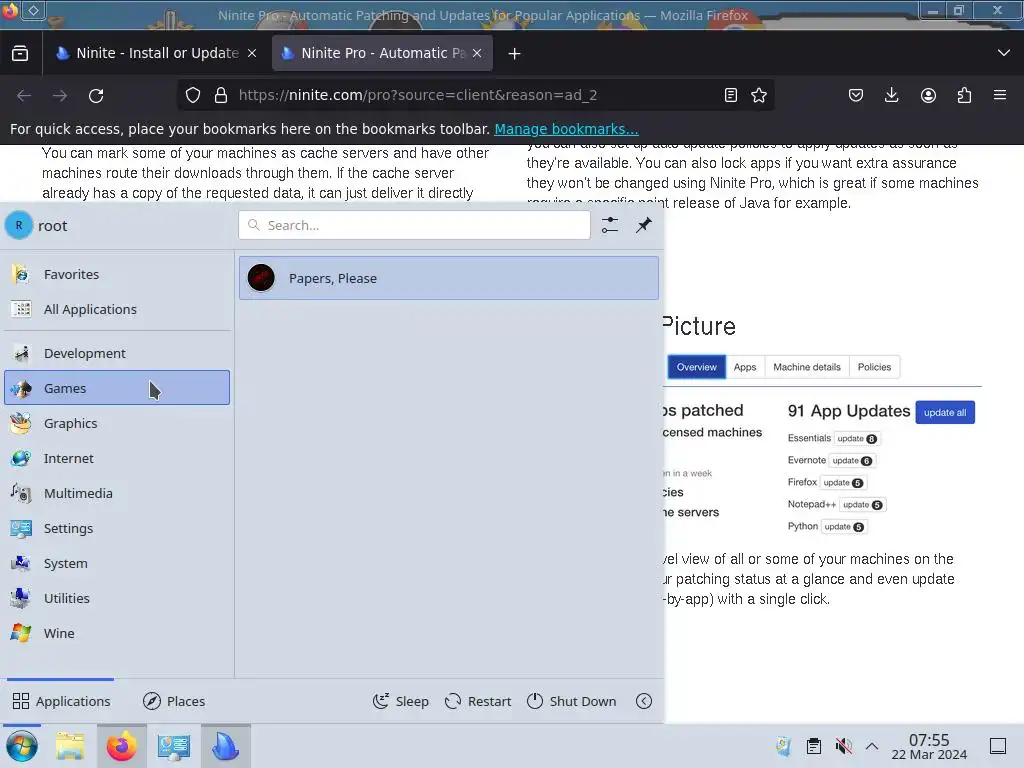
Task: Open a new Firefox tab
Action: pyautogui.click(x=515, y=54)
